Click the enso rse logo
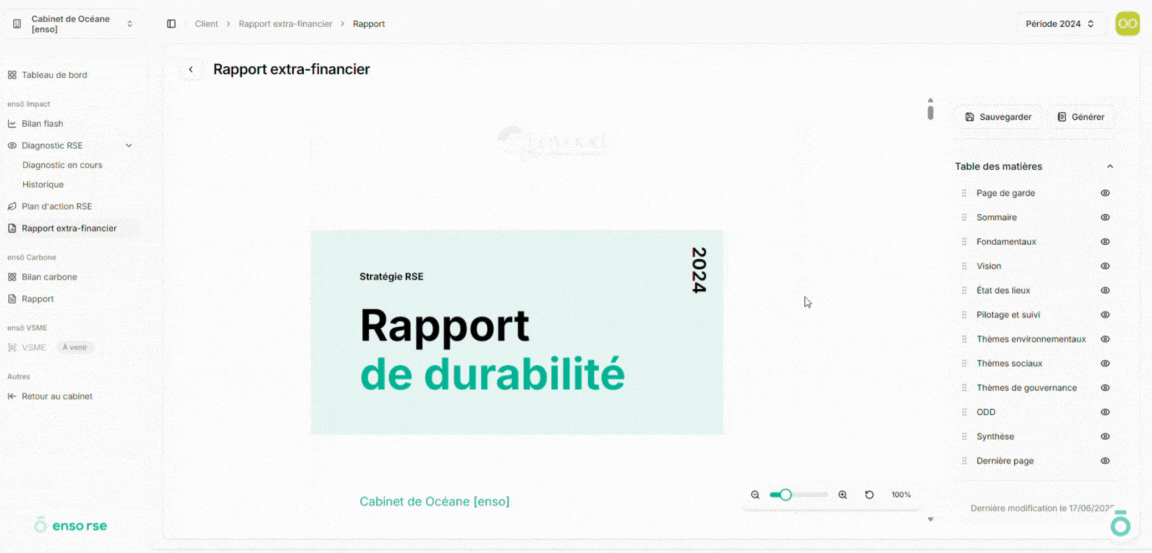 71,525
